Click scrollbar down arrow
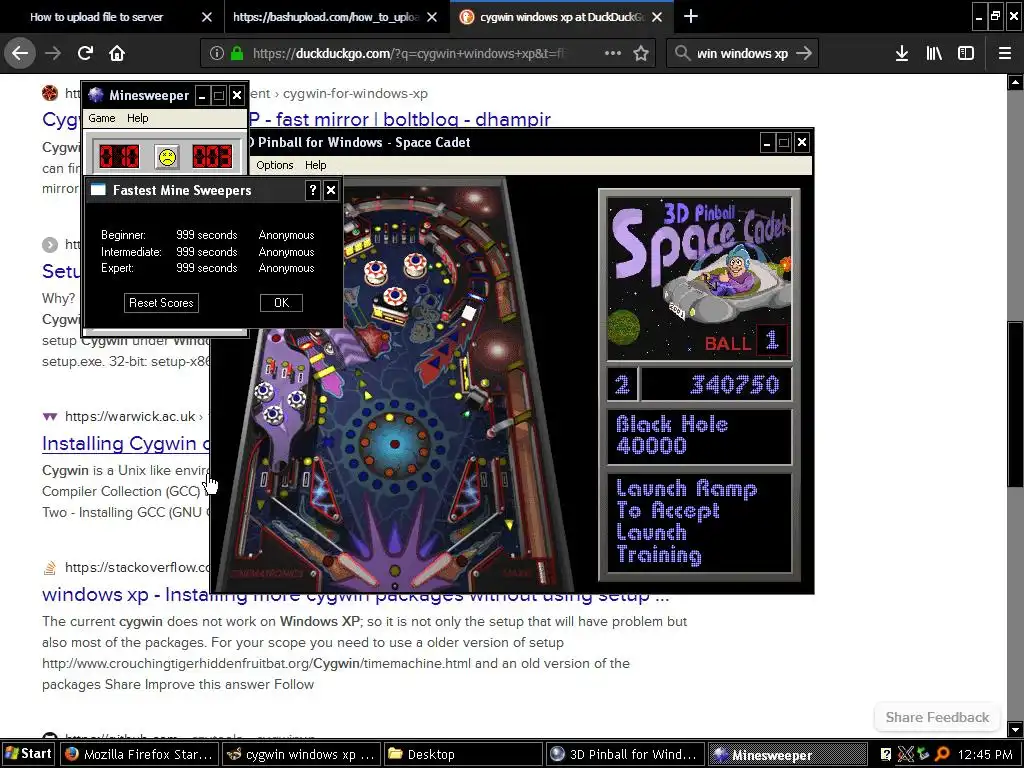1024x768 pixels. coord(1015,729)
